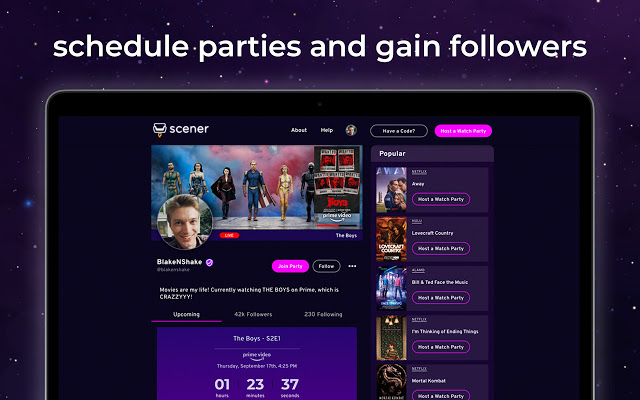Viewport: 640px width, 400px height.
Task: Click BlakeNShake's round profile photo
Action: (185, 222)
